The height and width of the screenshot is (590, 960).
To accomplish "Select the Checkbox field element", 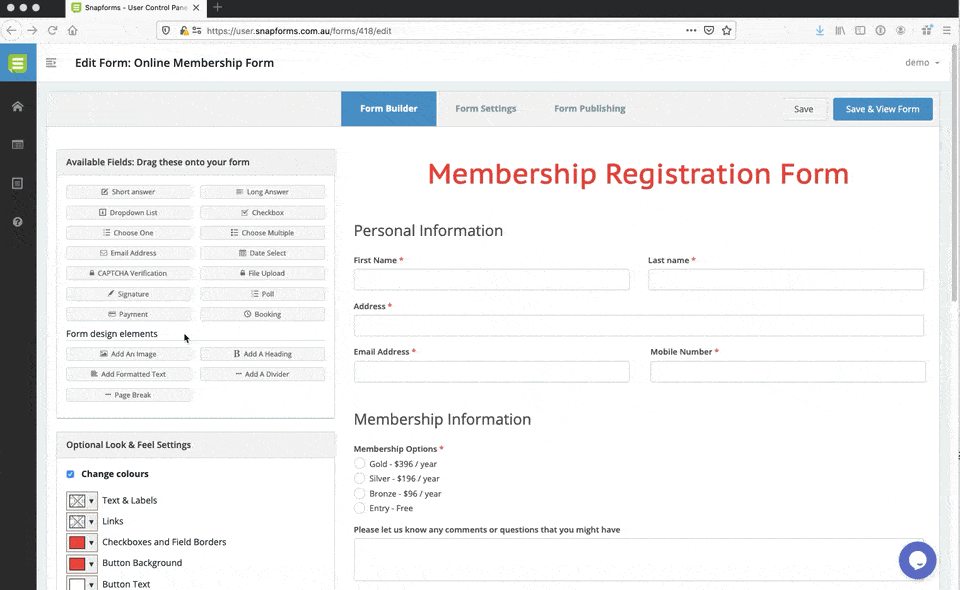I will coord(263,212).
